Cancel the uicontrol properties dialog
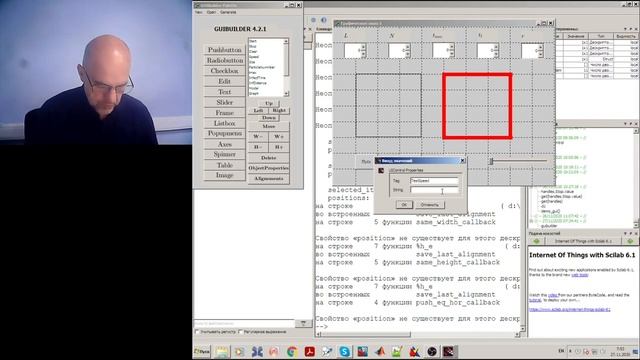This screenshot has height=360, width=640. pyautogui.click(x=429, y=204)
